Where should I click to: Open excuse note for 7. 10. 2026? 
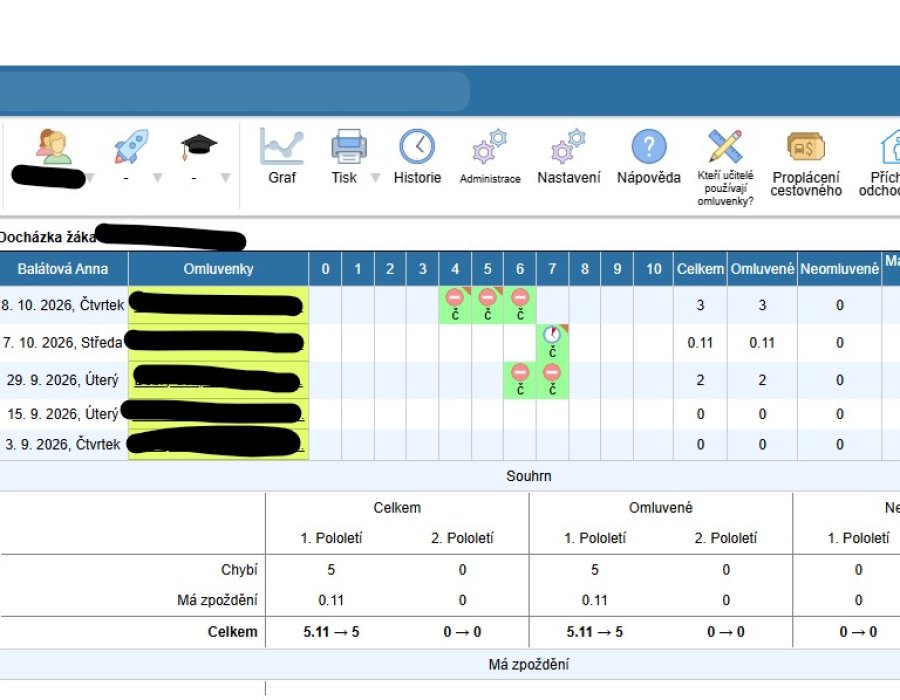(x=218, y=343)
